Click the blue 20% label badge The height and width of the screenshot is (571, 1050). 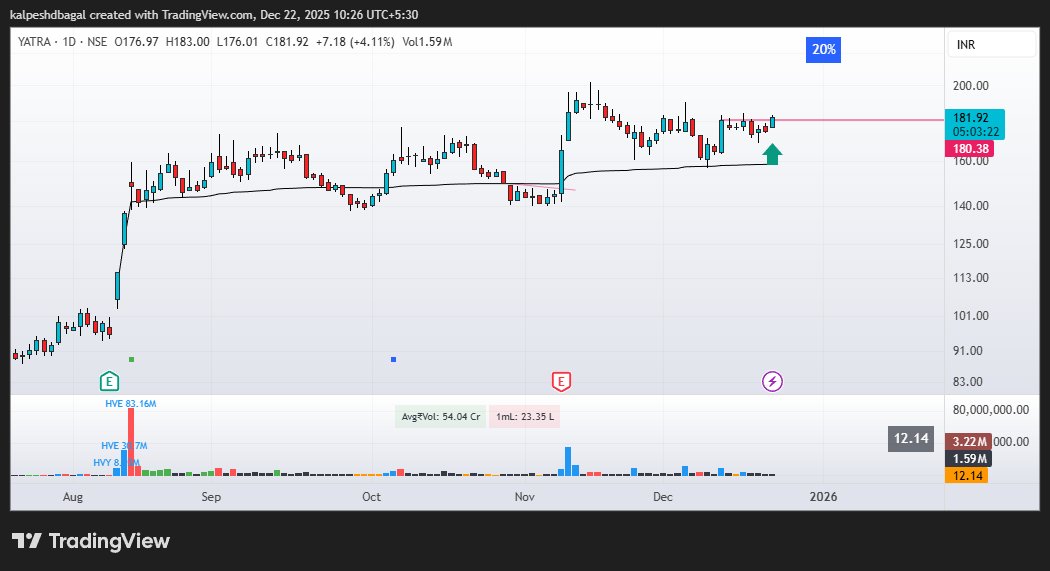click(x=823, y=50)
